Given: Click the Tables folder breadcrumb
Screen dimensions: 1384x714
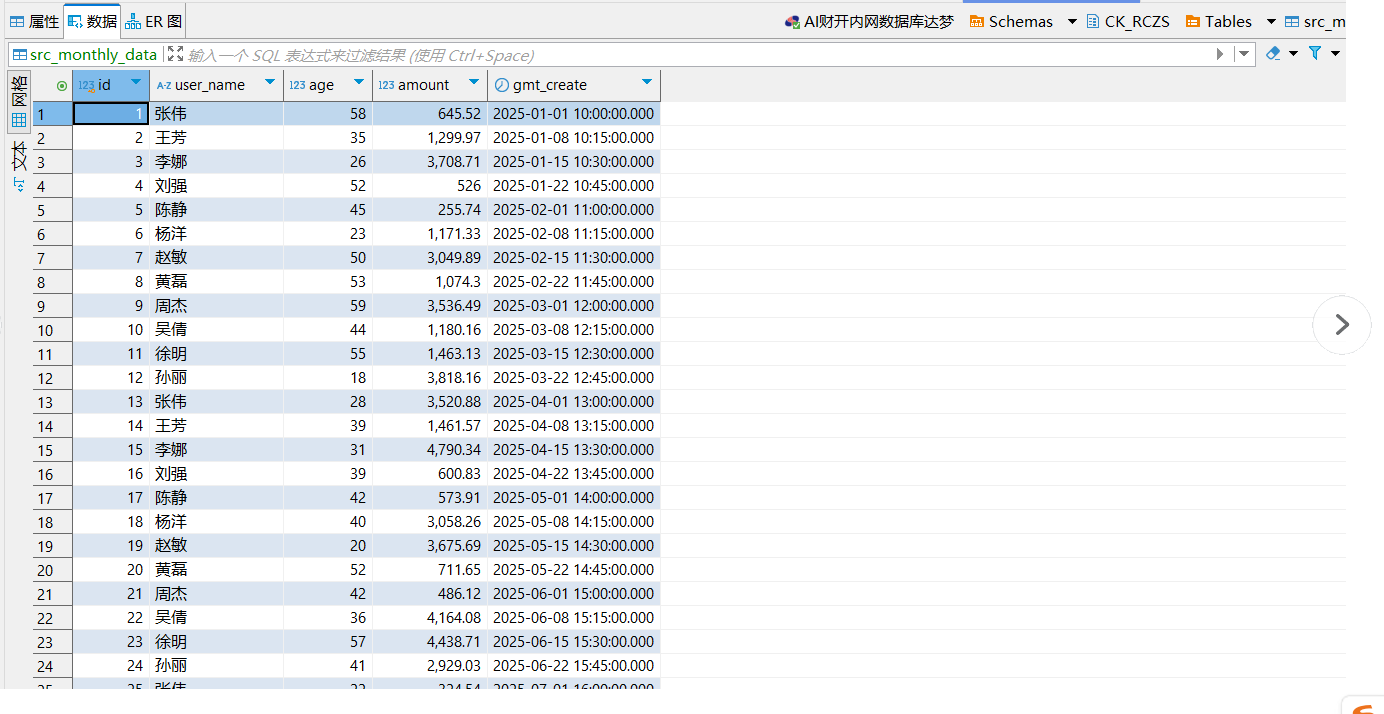Looking at the screenshot, I should click(x=1218, y=21).
